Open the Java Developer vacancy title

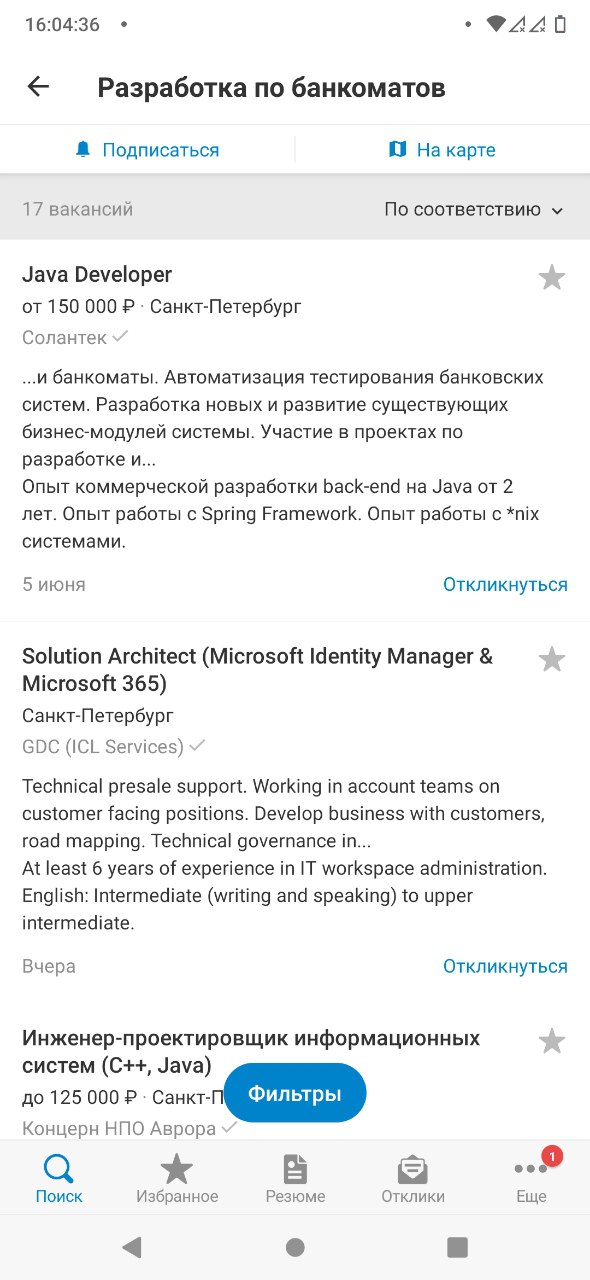pyautogui.click(x=97, y=275)
